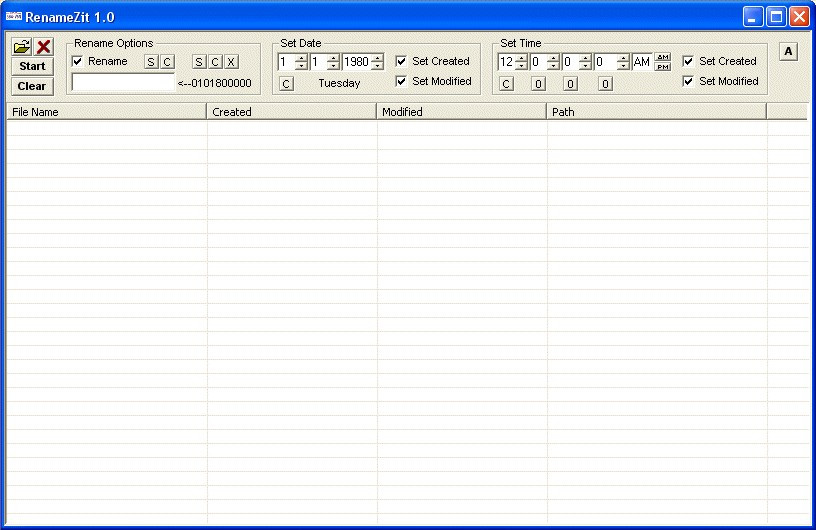The height and width of the screenshot is (530, 816).
Task: Decrease the year 1980 with down arrow
Action: click(x=378, y=66)
